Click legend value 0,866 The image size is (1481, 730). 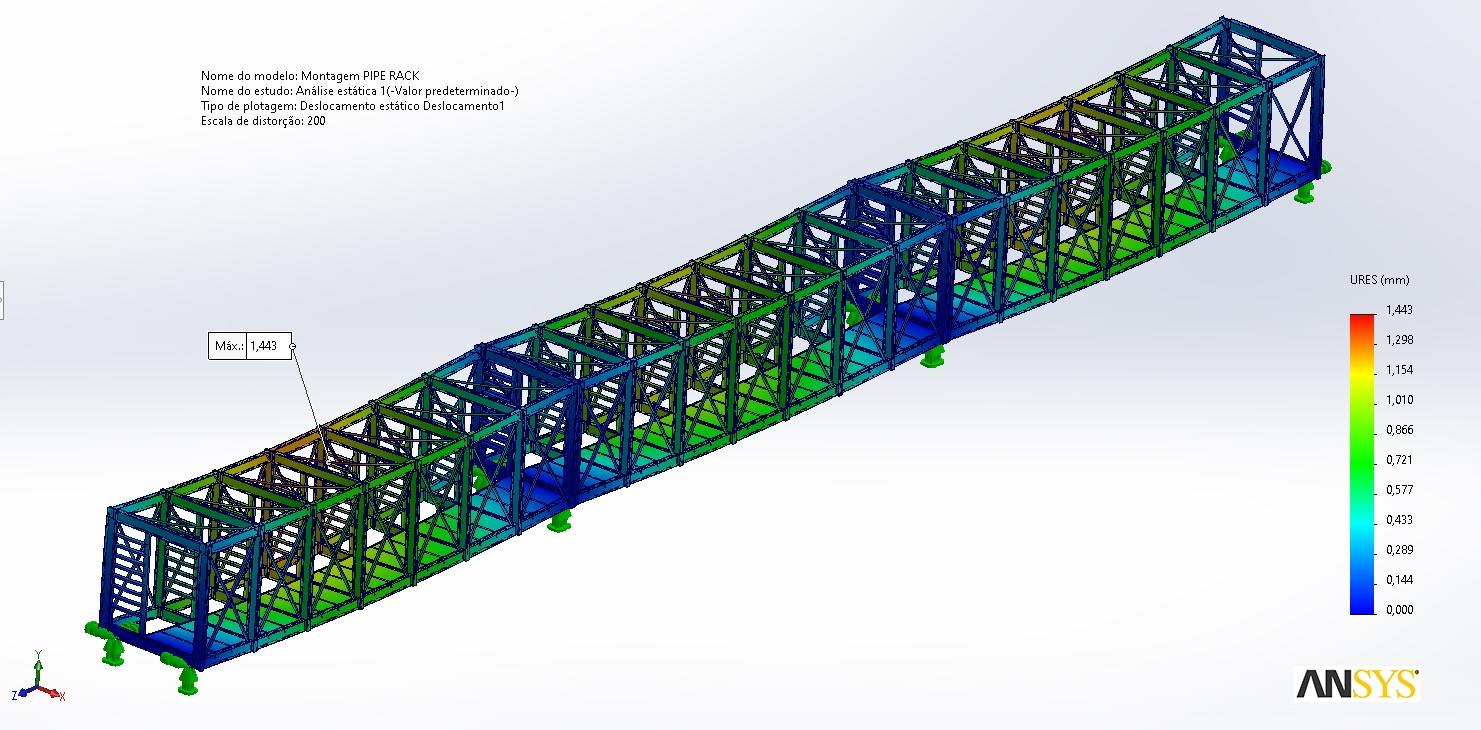(x=1399, y=430)
